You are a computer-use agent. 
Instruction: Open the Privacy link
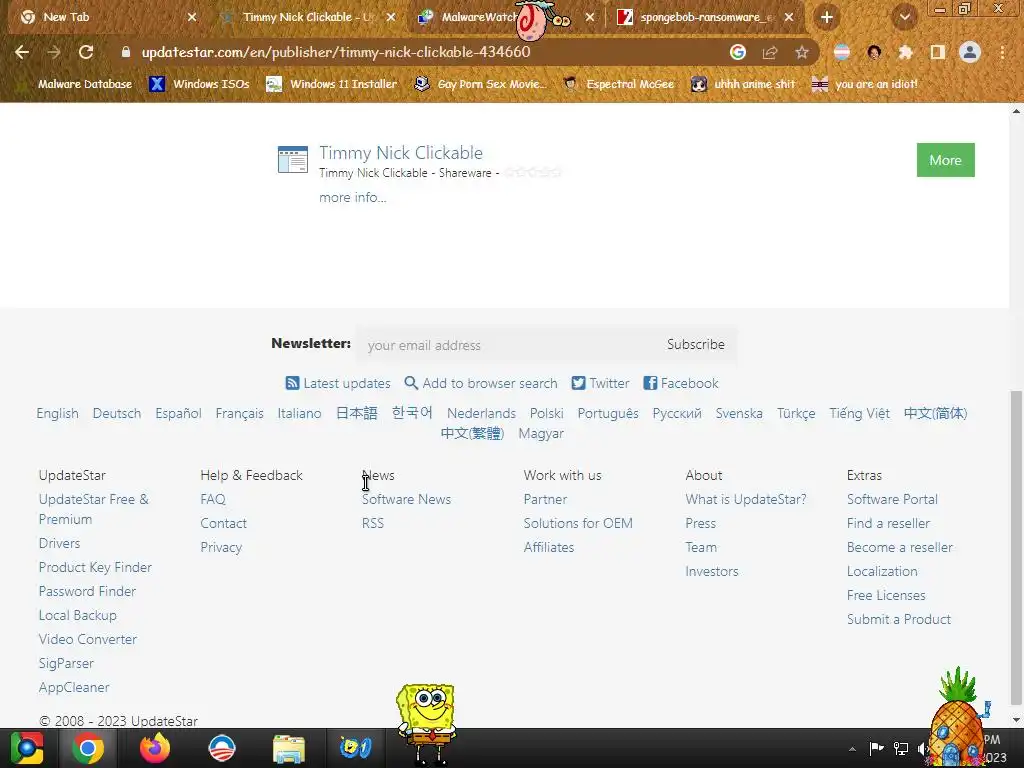coord(221,547)
